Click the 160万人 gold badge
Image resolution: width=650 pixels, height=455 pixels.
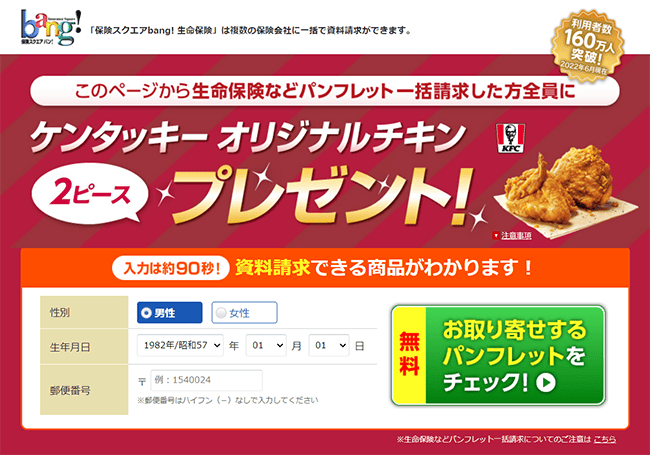click(587, 44)
